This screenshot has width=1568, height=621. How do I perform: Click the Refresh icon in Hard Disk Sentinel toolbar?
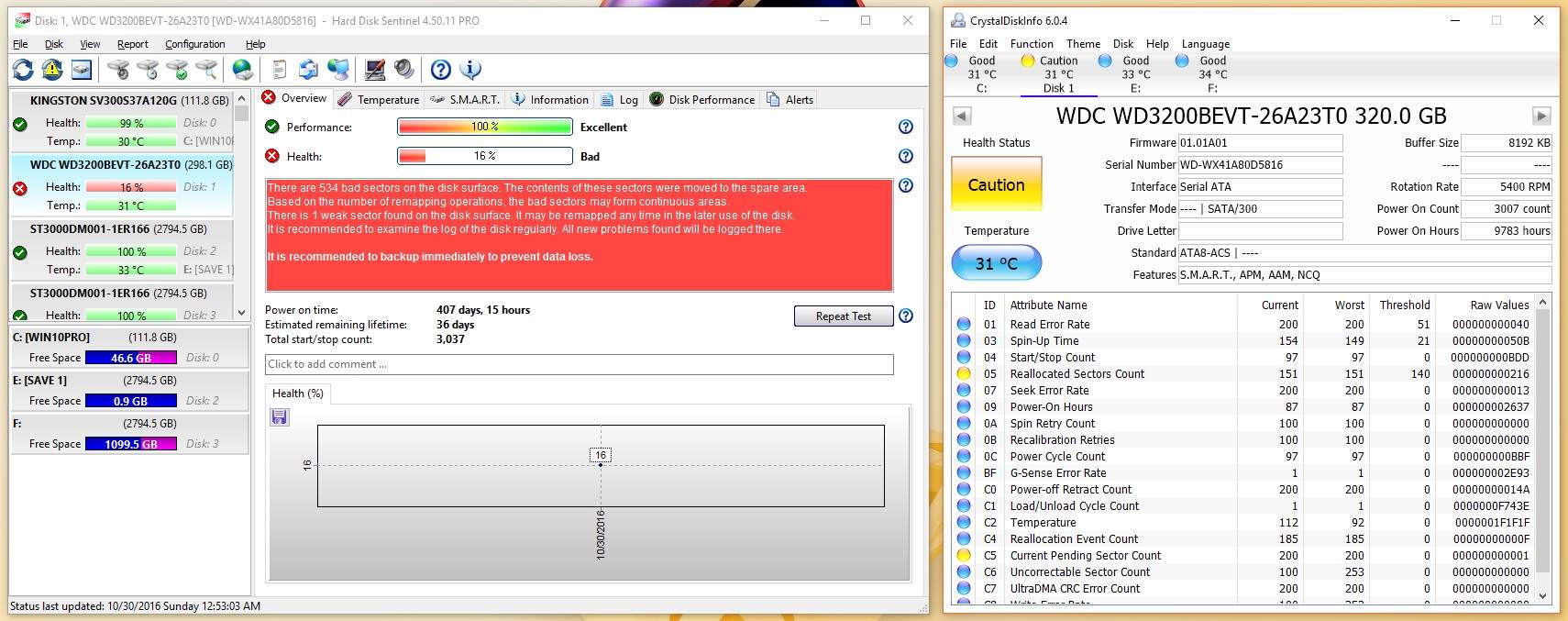[23, 70]
